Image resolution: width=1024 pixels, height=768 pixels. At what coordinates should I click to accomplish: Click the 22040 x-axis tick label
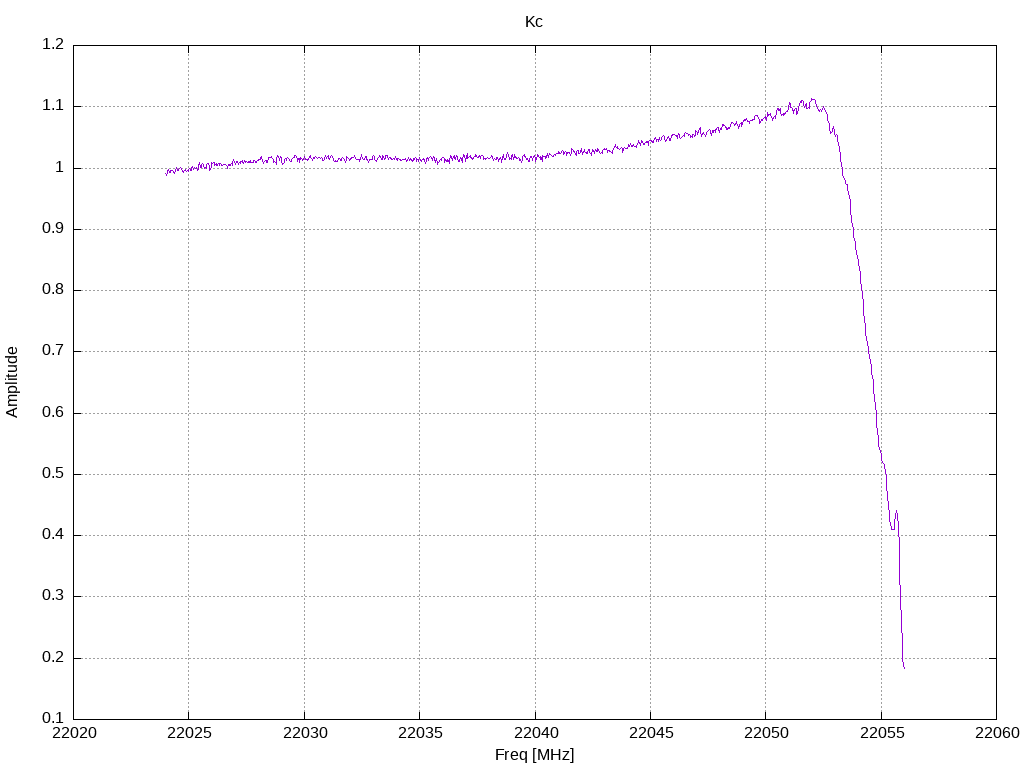tap(536, 733)
